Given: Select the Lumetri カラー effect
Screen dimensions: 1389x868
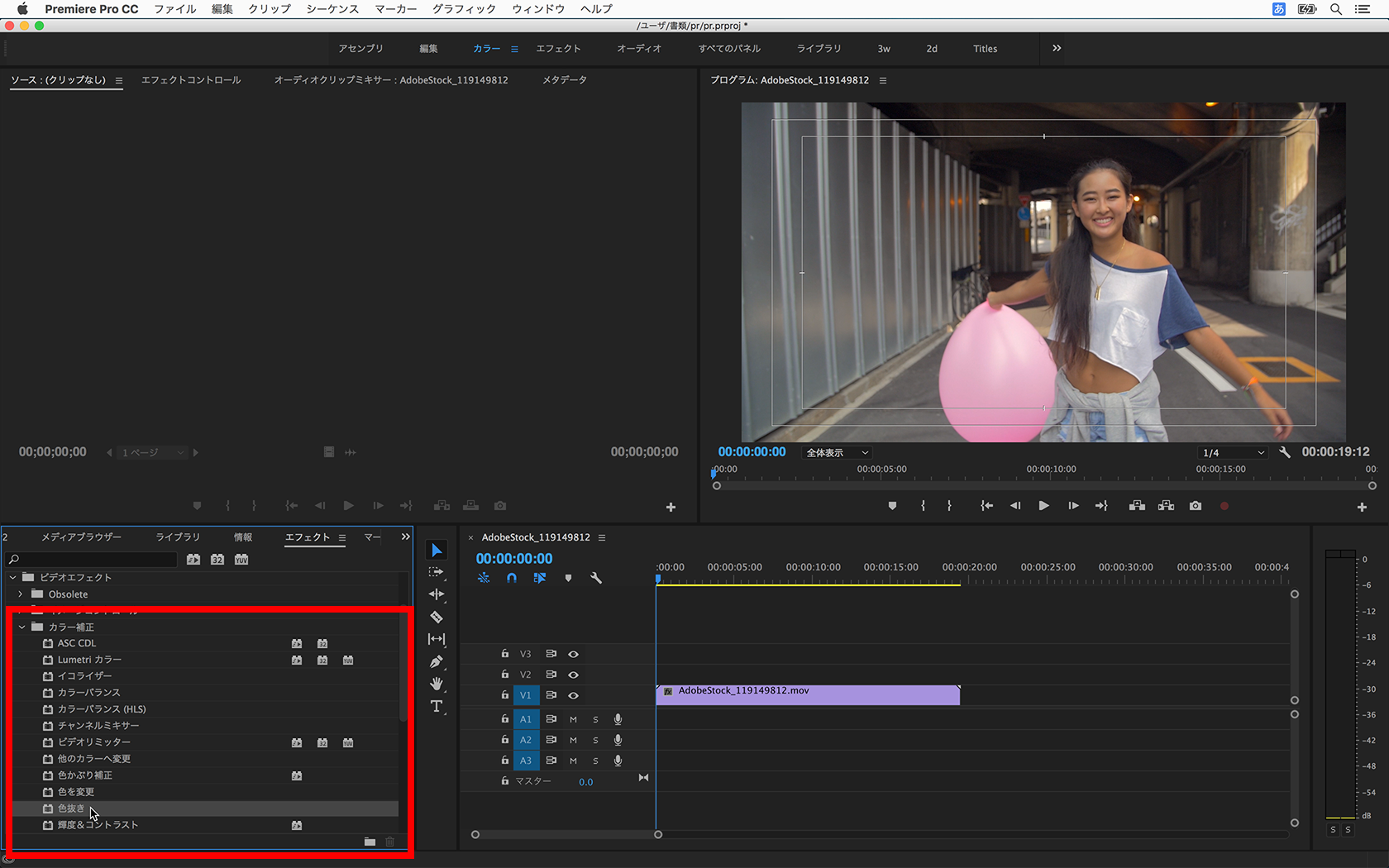Looking at the screenshot, I should click(x=89, y=660).
